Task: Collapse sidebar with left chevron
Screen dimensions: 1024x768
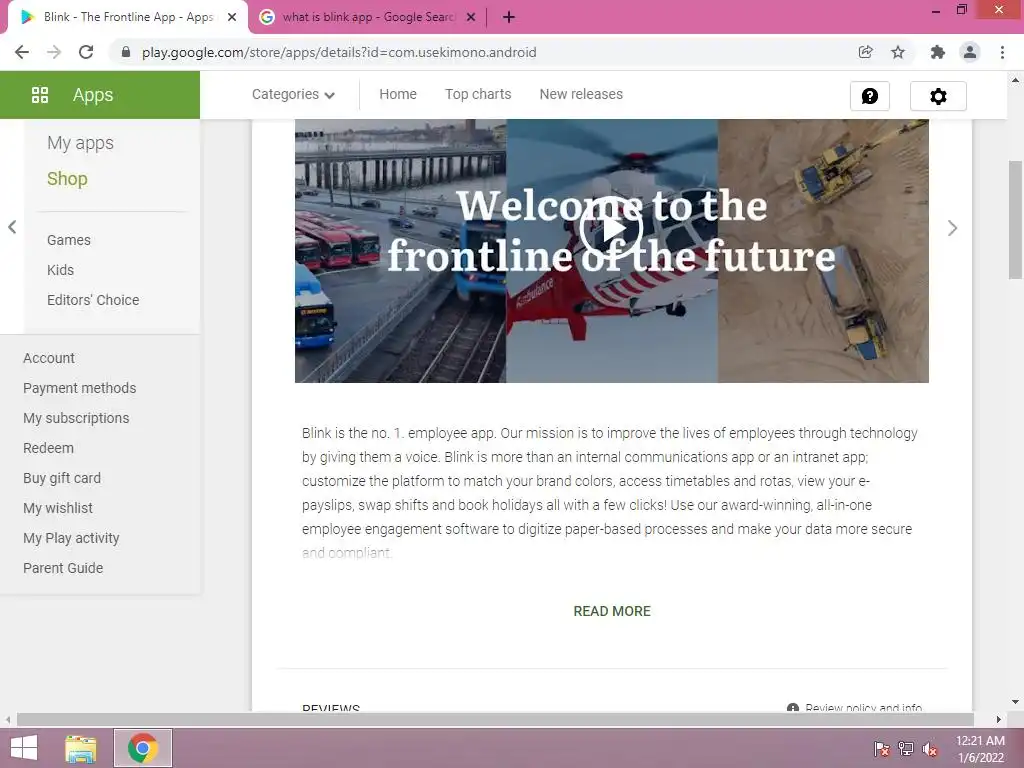Action: (x=12, y=227)
